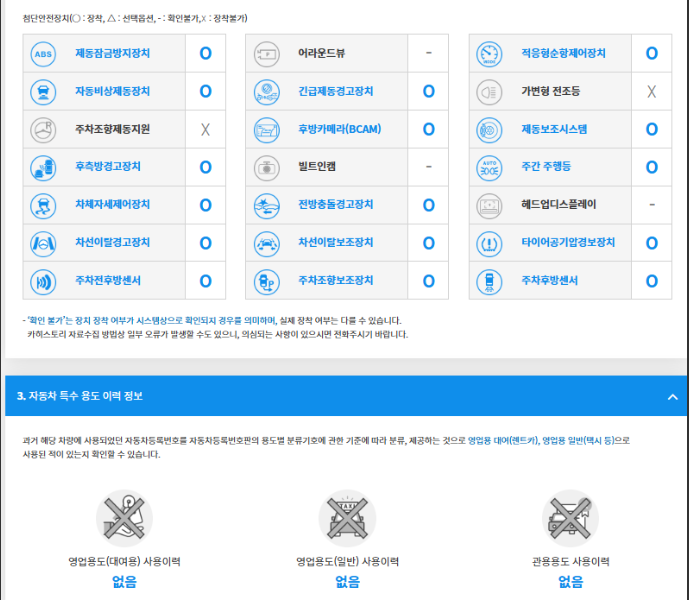Viewport: 689px width, 603px height.
Task: Click 없음 under 영업용도(대여용) 사용이력
Action: pos(124,582)
